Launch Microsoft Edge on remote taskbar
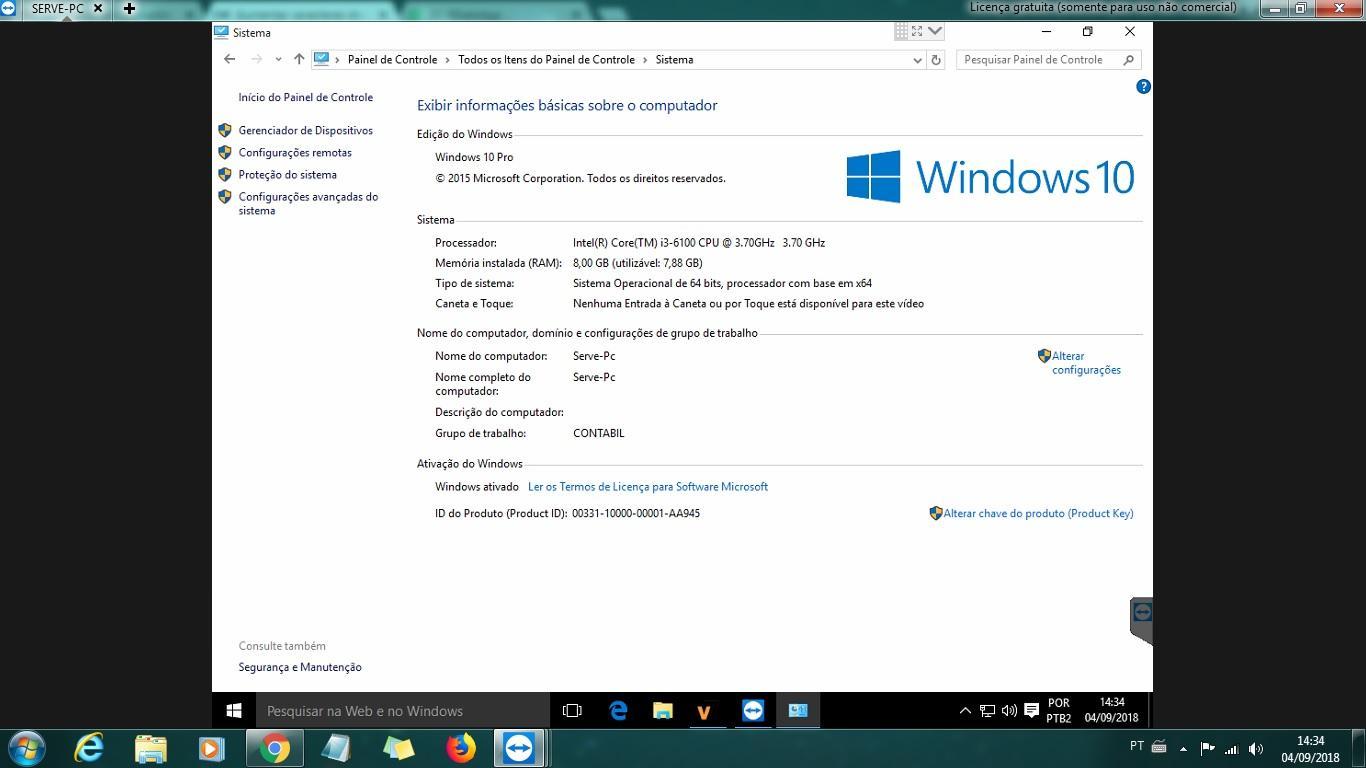The image size is (1366, 768). click(x=618, y=711)
